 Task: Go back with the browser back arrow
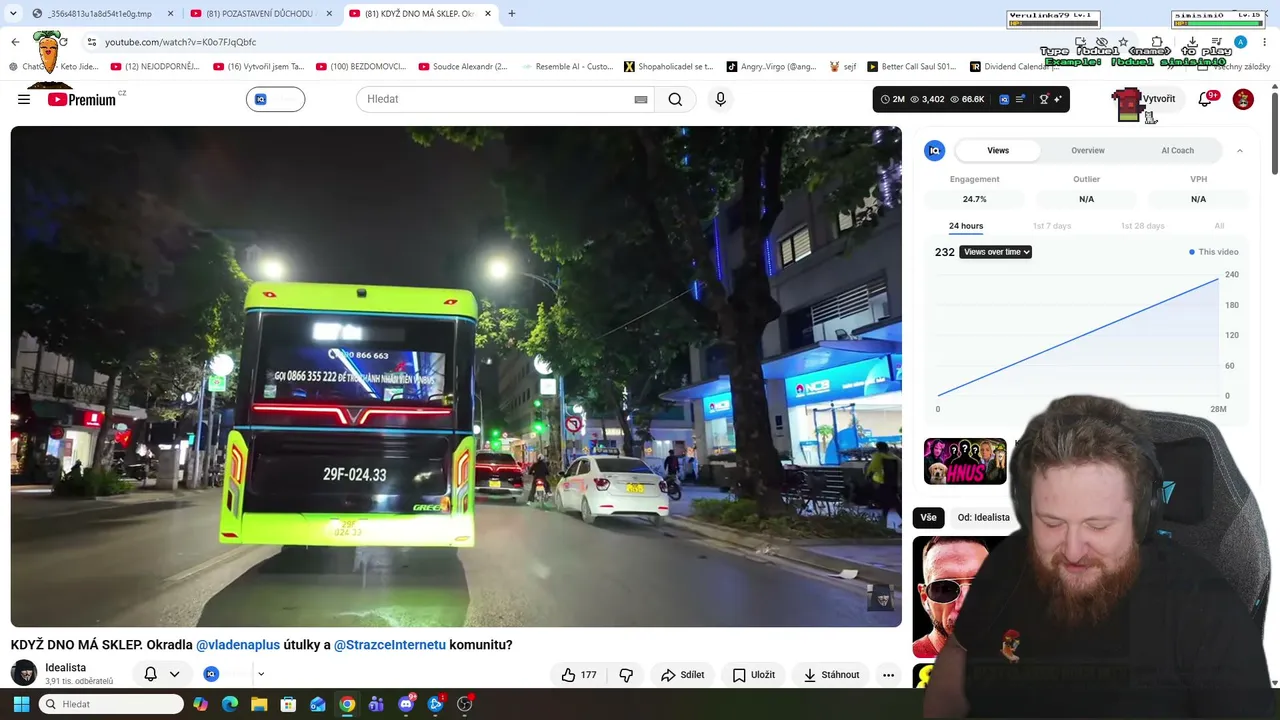coord(15,42)
